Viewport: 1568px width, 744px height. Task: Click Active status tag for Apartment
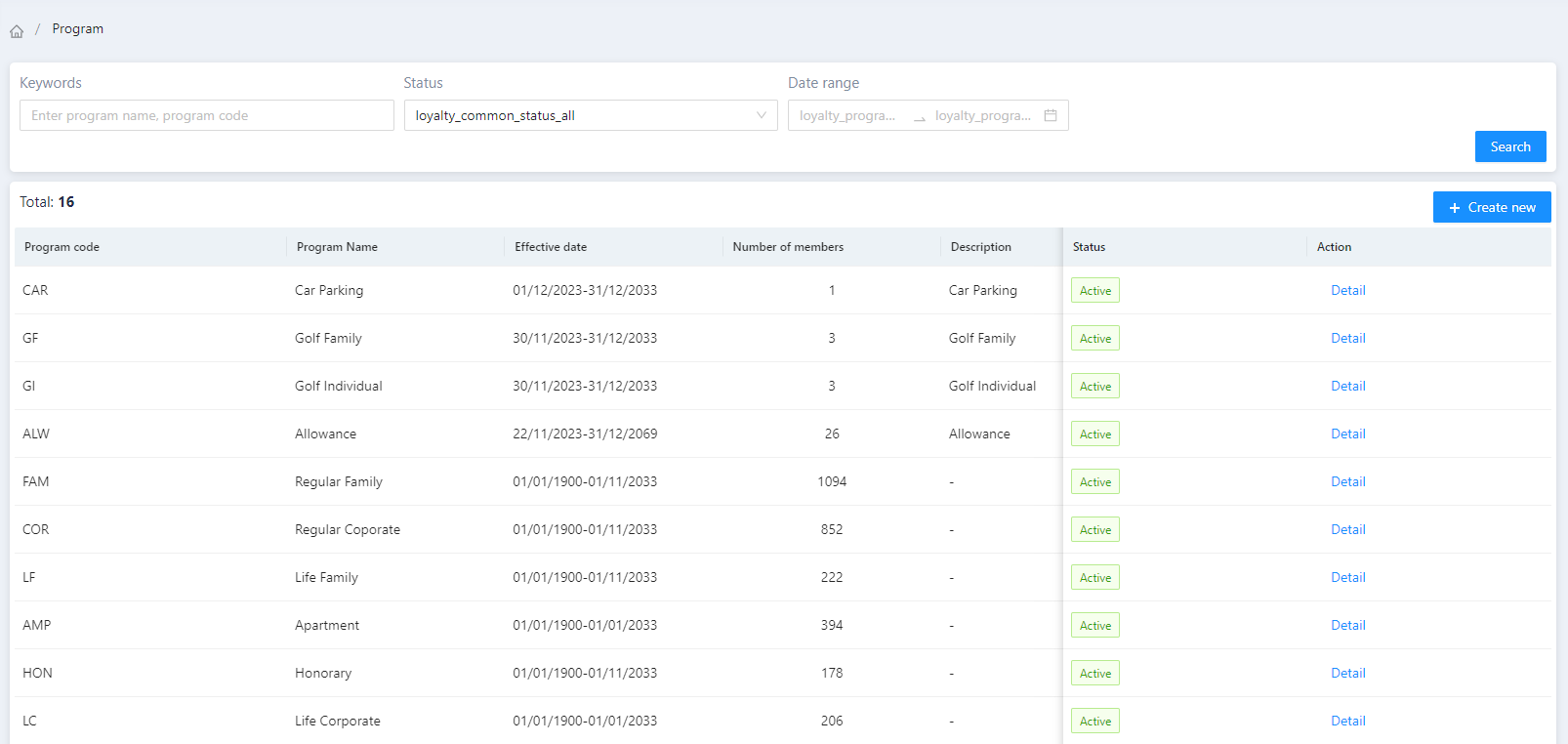point(1094,625)
